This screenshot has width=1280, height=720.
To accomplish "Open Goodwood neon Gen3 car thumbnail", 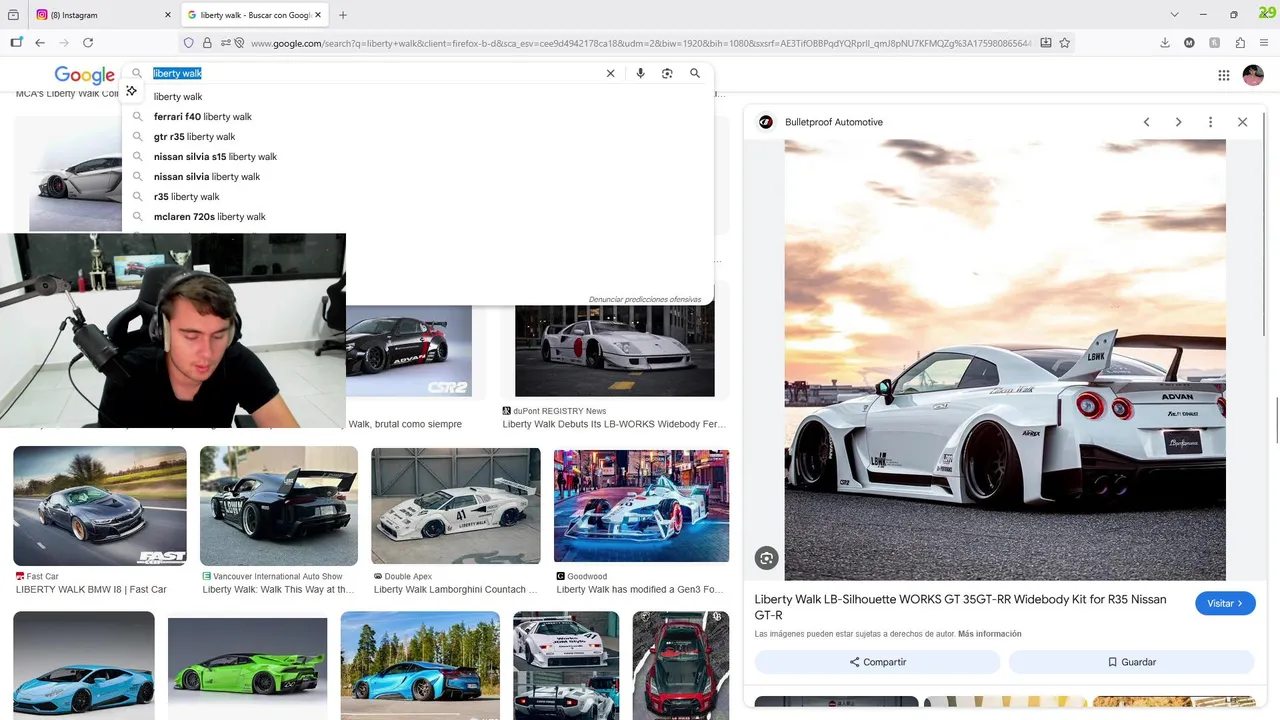I will [641, 506].
